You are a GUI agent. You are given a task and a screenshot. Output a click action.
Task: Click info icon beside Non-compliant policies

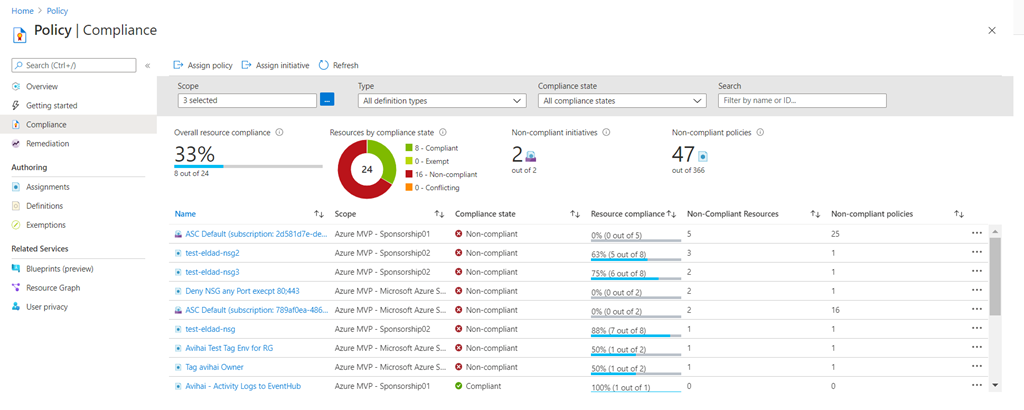(760, 132)
